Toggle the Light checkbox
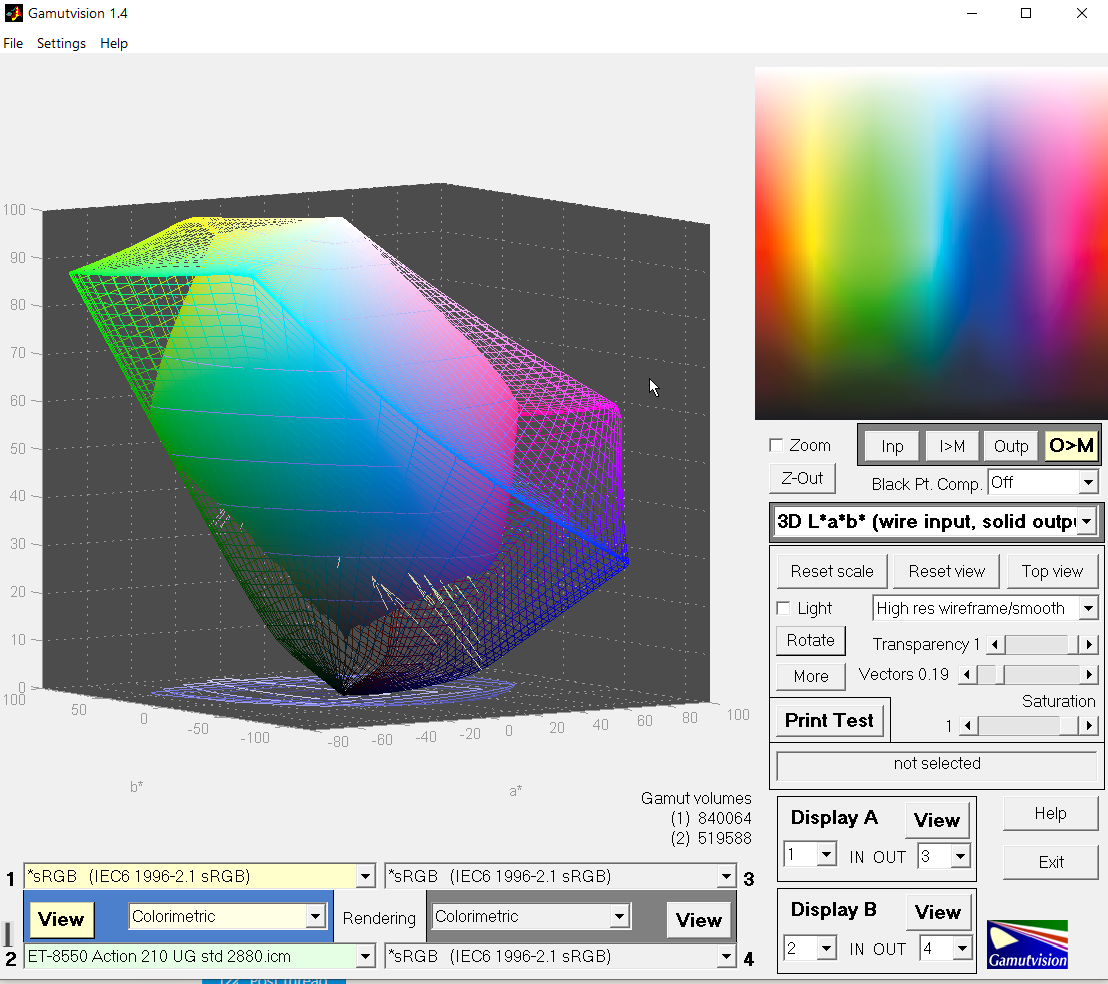Image resolution: width=1108 pixels, height=984 pixels. pyautogui.click(x=784, y=608)
